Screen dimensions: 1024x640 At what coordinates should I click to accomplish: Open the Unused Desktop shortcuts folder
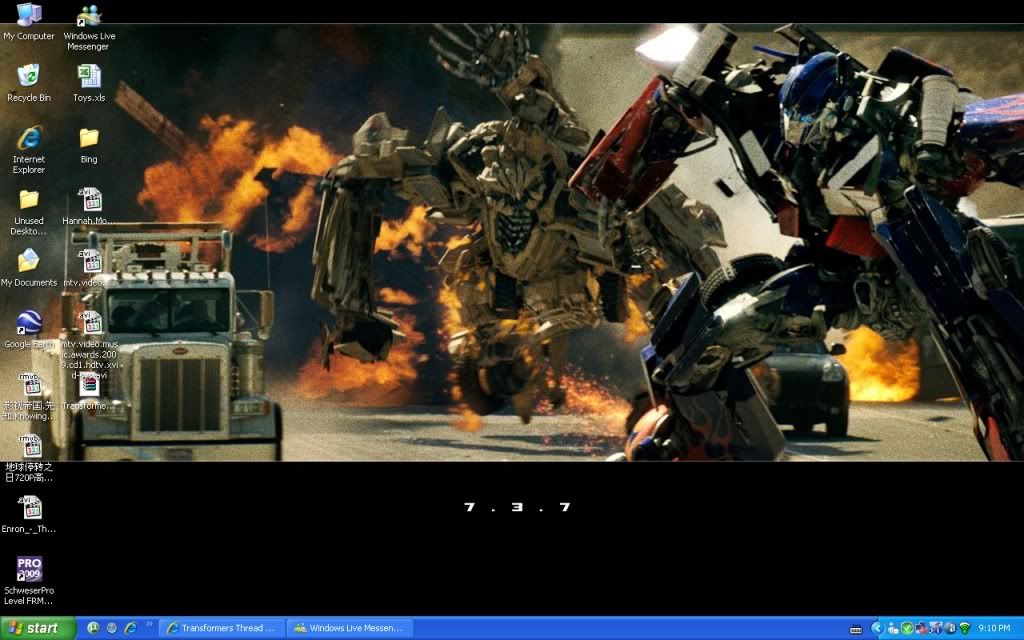pyautogui.click(x=29, y=199)
